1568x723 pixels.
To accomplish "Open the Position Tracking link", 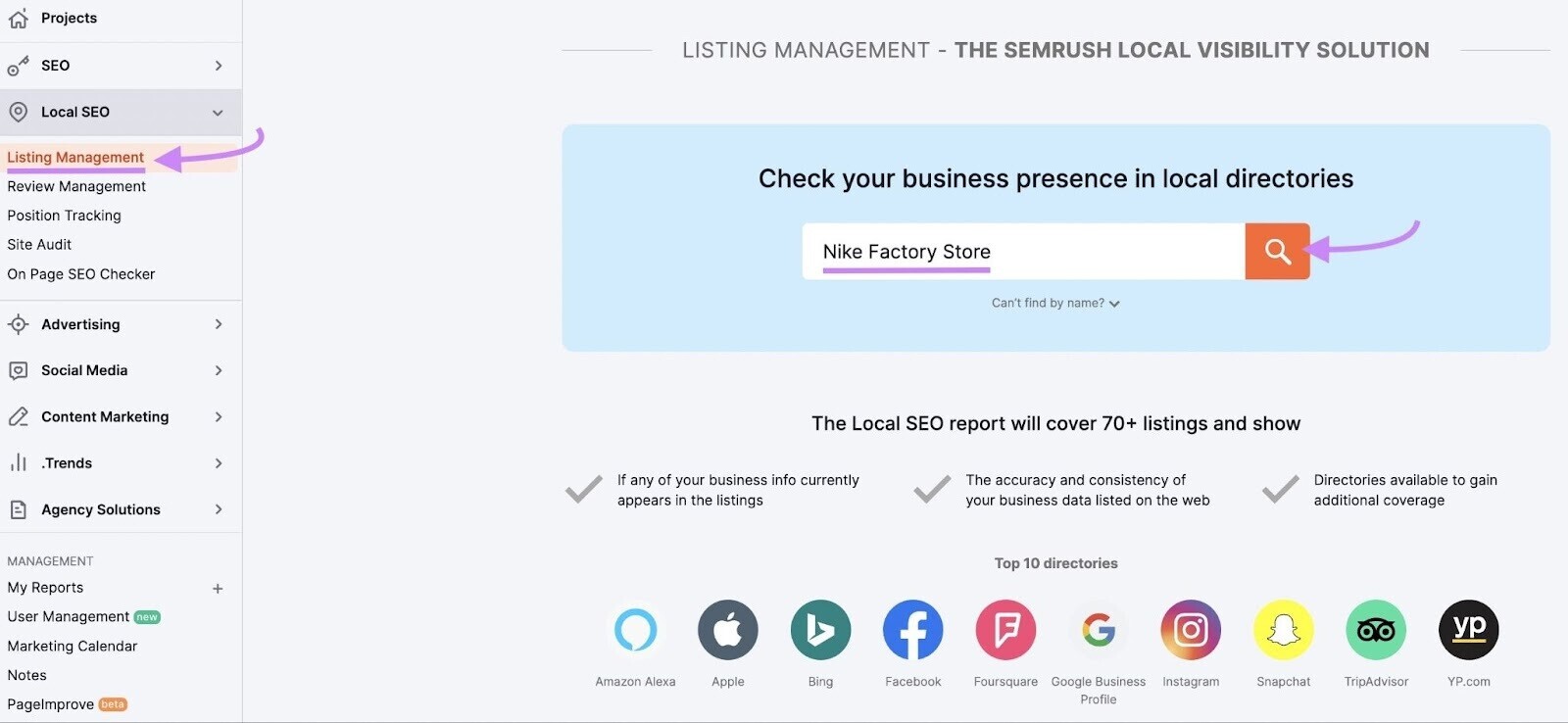I will (65, 216).
